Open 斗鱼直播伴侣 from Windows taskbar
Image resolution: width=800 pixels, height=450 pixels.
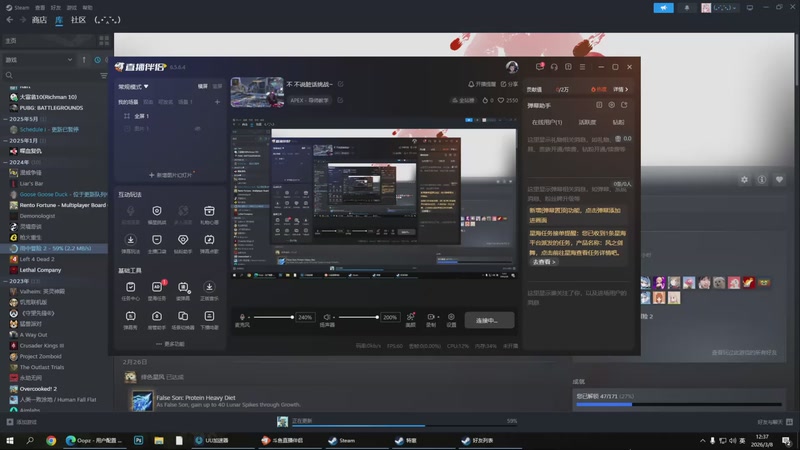tap(283, 440)
